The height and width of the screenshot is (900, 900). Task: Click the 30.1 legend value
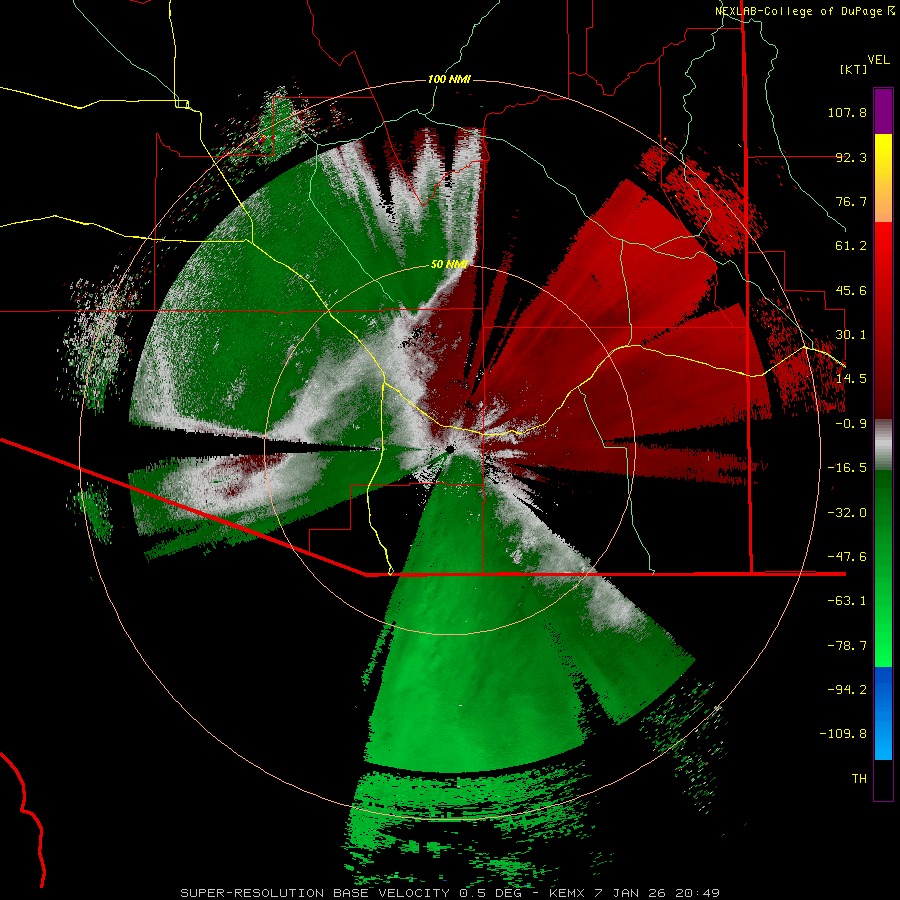pos(851,335)
